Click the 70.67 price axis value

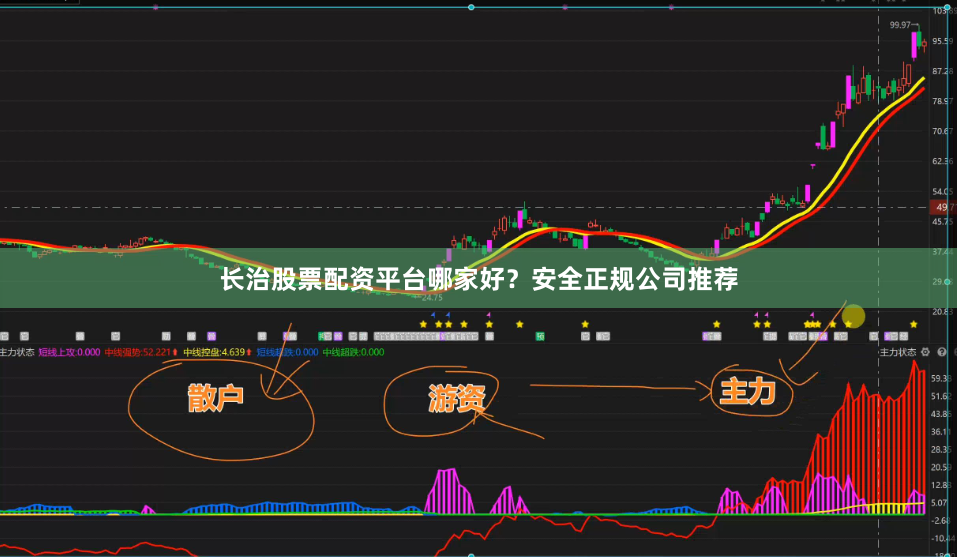pos(943,131)
